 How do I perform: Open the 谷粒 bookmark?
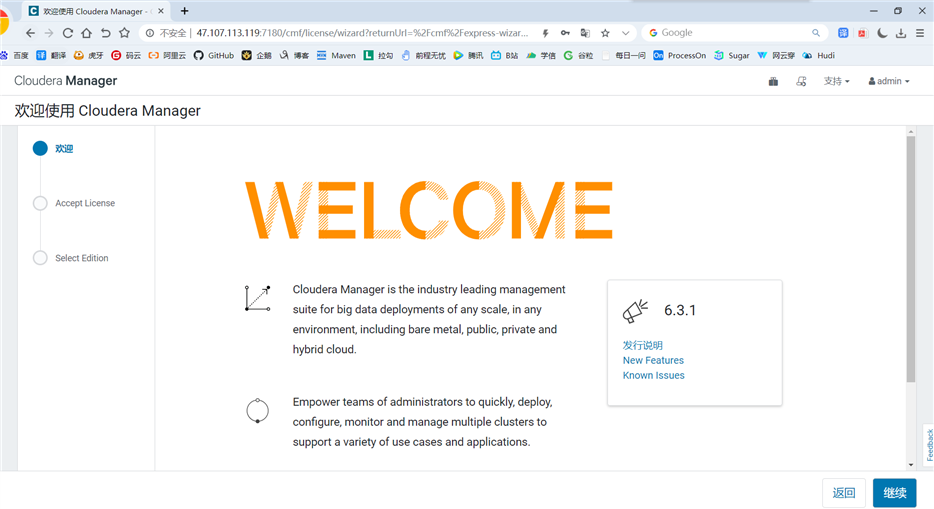pyautogui.click(x=578, y=55)
